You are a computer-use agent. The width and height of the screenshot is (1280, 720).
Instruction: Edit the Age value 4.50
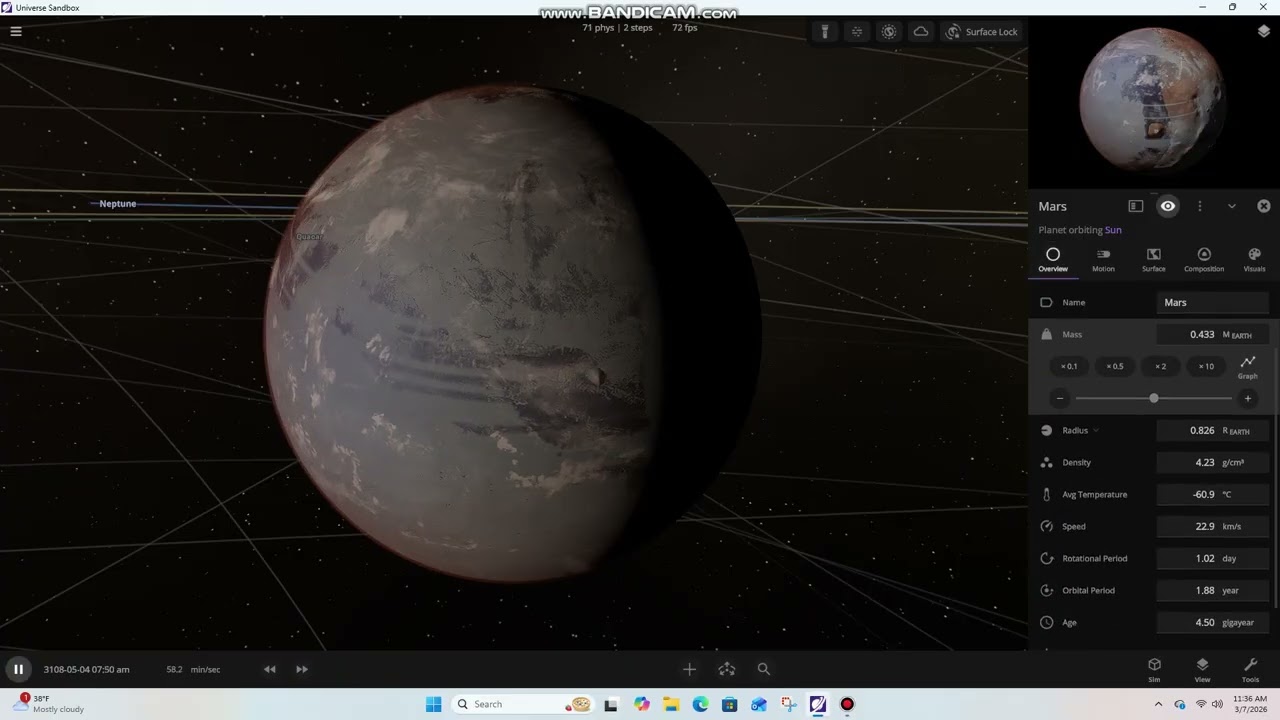1213,622
